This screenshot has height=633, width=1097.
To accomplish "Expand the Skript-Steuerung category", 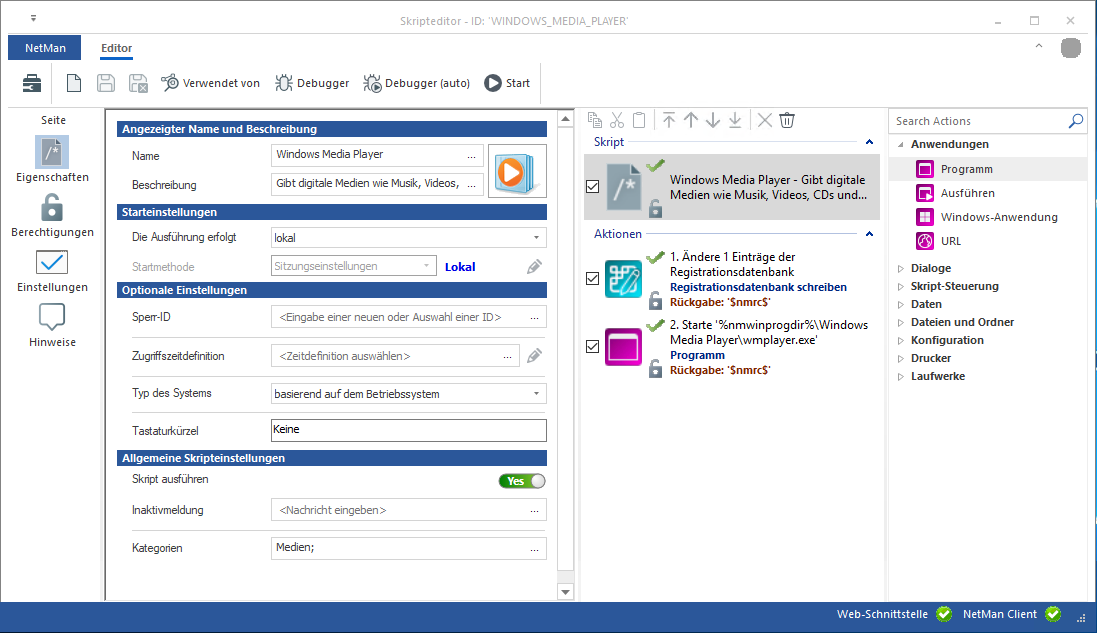I will (x=900, y=287).
